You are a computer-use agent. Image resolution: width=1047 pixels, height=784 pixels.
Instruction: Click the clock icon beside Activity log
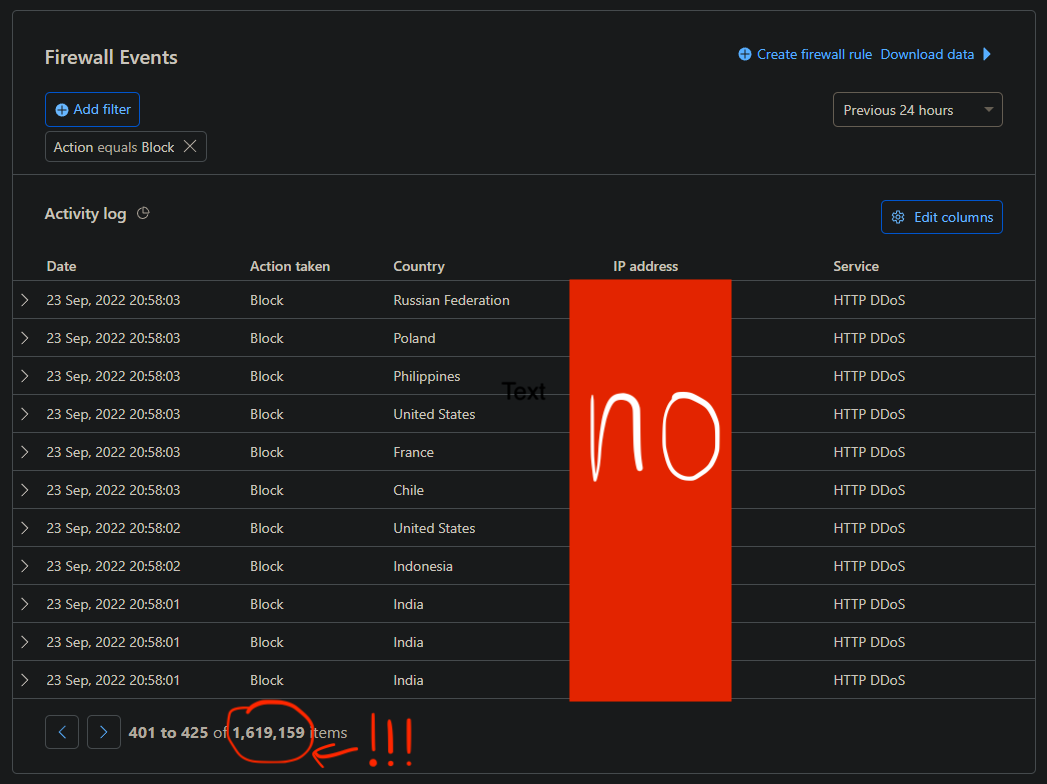click(x=143, y=213)
